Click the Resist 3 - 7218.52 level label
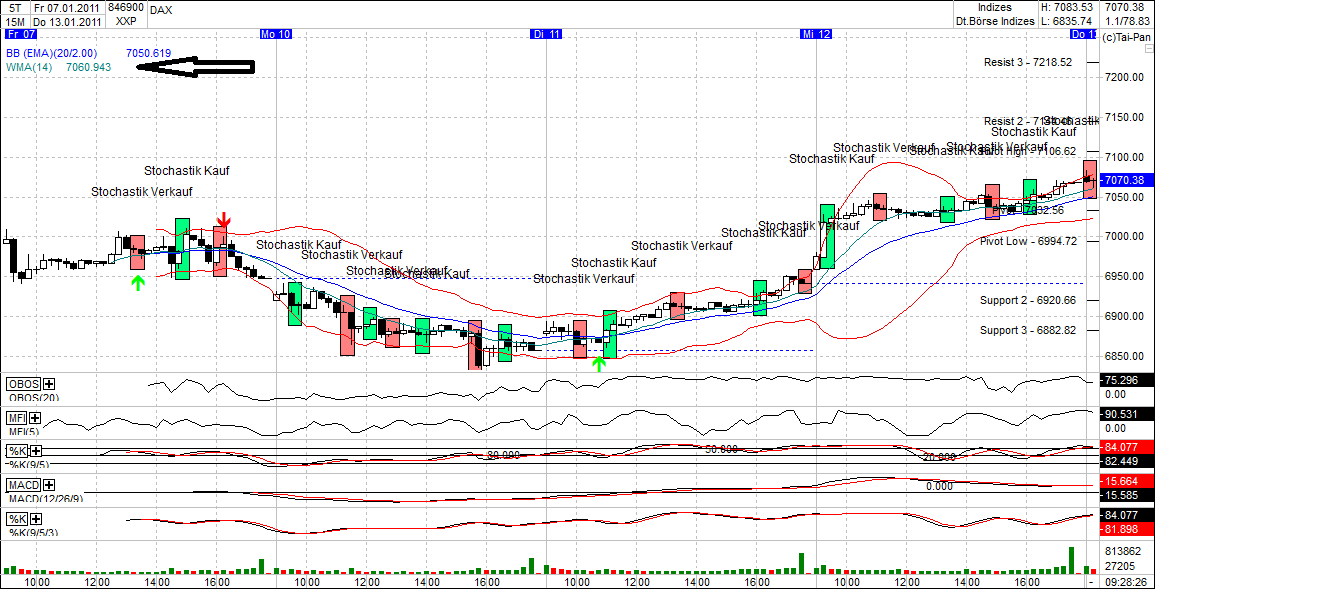Viewport: 1323px width, 589px height. click(x=1028, y=62)
